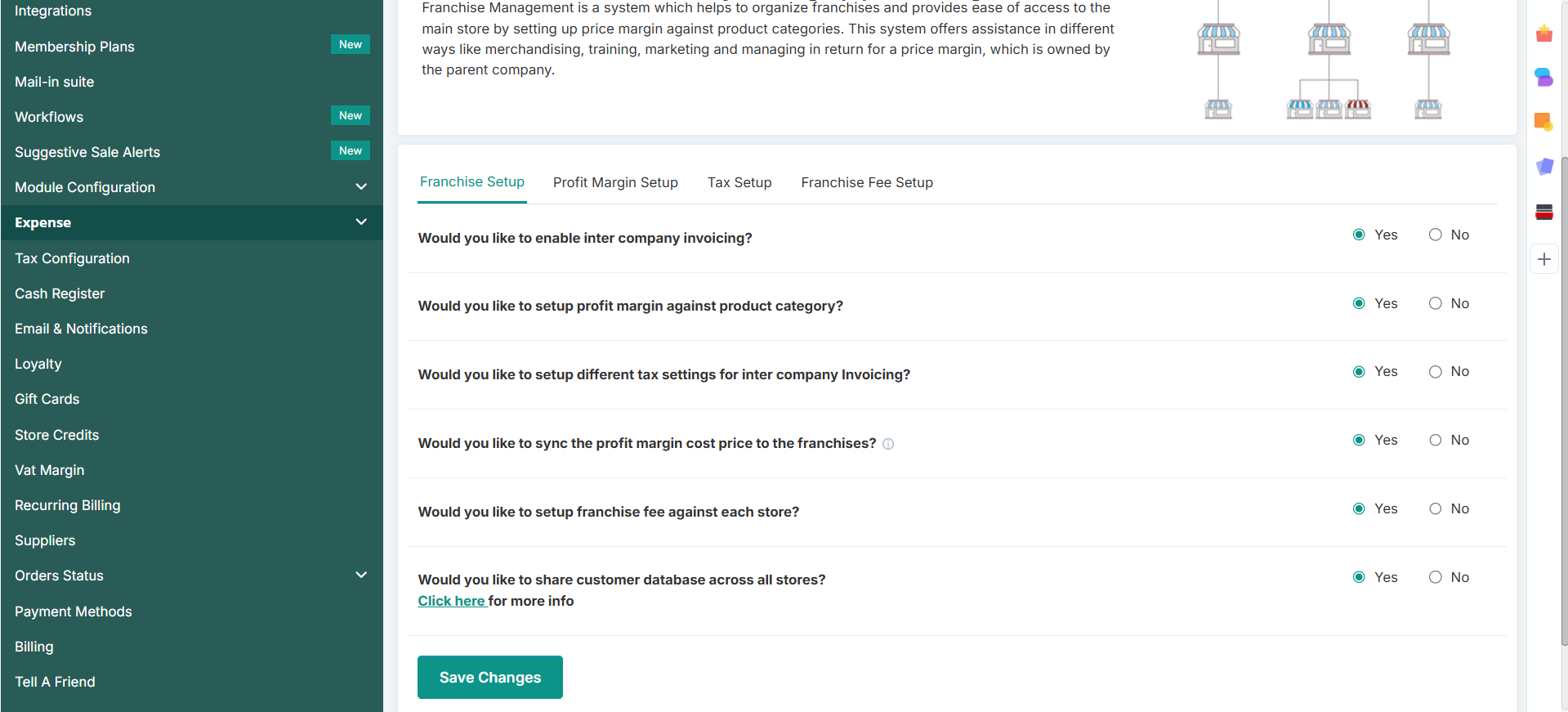The width and height of the screenshot is (1568, 712).
Task: Open the purple stacked cards icon
Action: click(x=1543, y=167)
